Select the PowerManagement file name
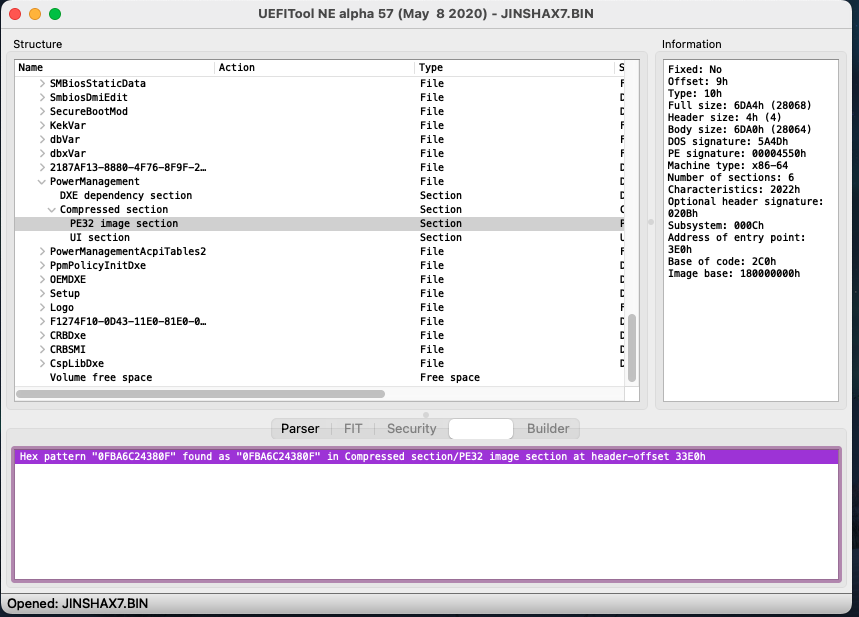Screen dimensions: 859x617 [95, 181]
